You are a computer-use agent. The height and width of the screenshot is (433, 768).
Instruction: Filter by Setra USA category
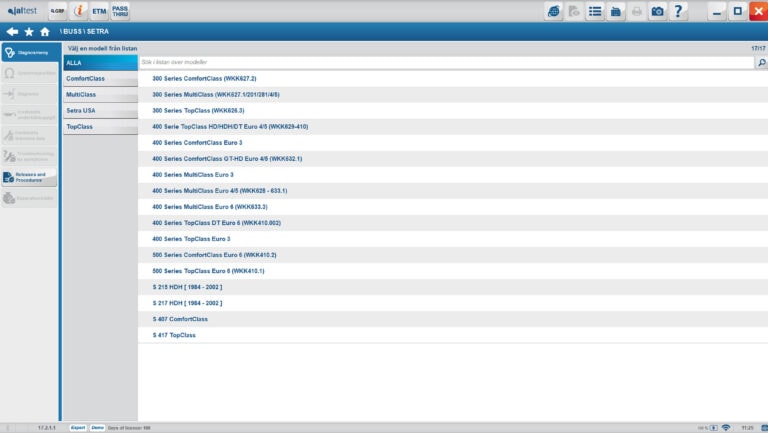pyautogui.click(x=100, y=111)
